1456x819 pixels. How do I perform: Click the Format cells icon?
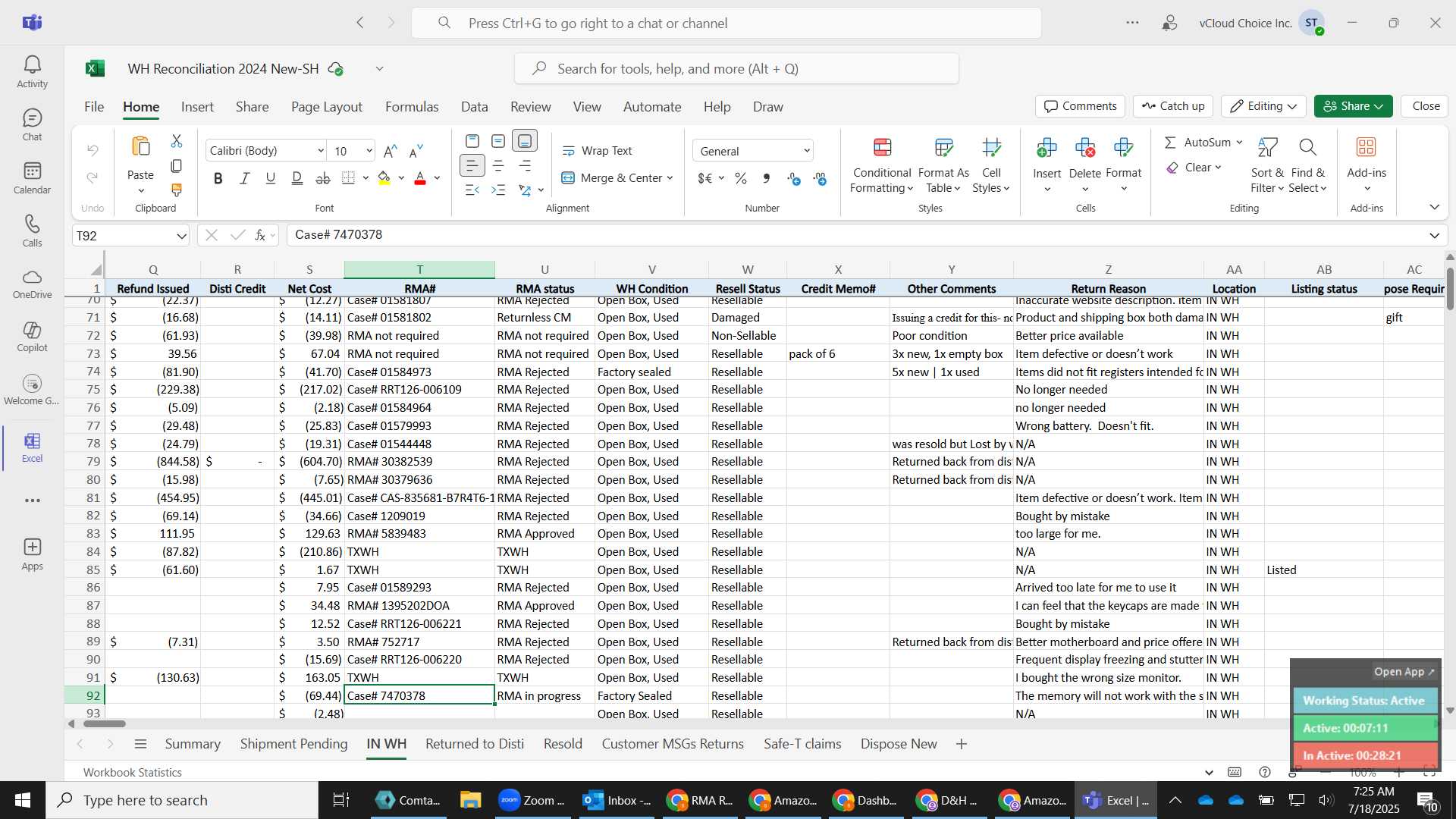[x=1124, y=147]
